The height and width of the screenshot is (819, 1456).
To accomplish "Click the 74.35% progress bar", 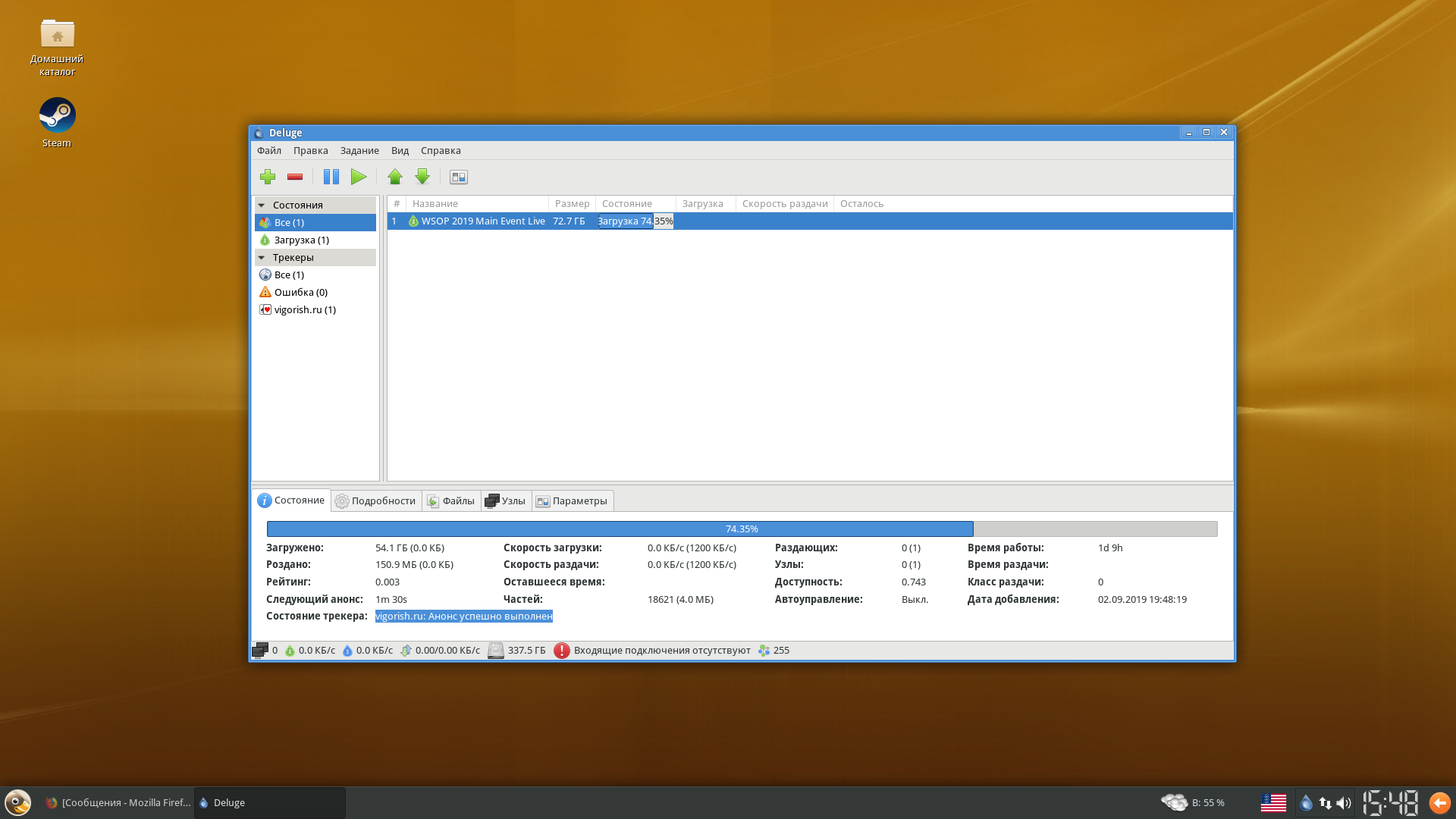I will (741, 529).
